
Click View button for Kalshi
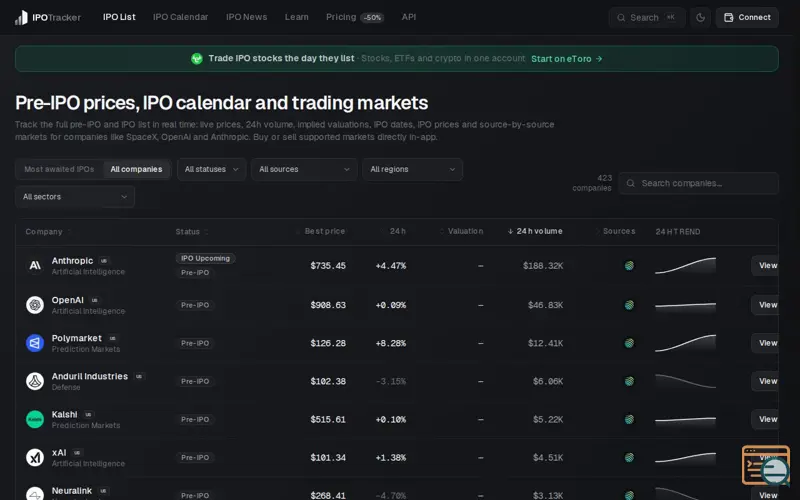coord(765,419)
